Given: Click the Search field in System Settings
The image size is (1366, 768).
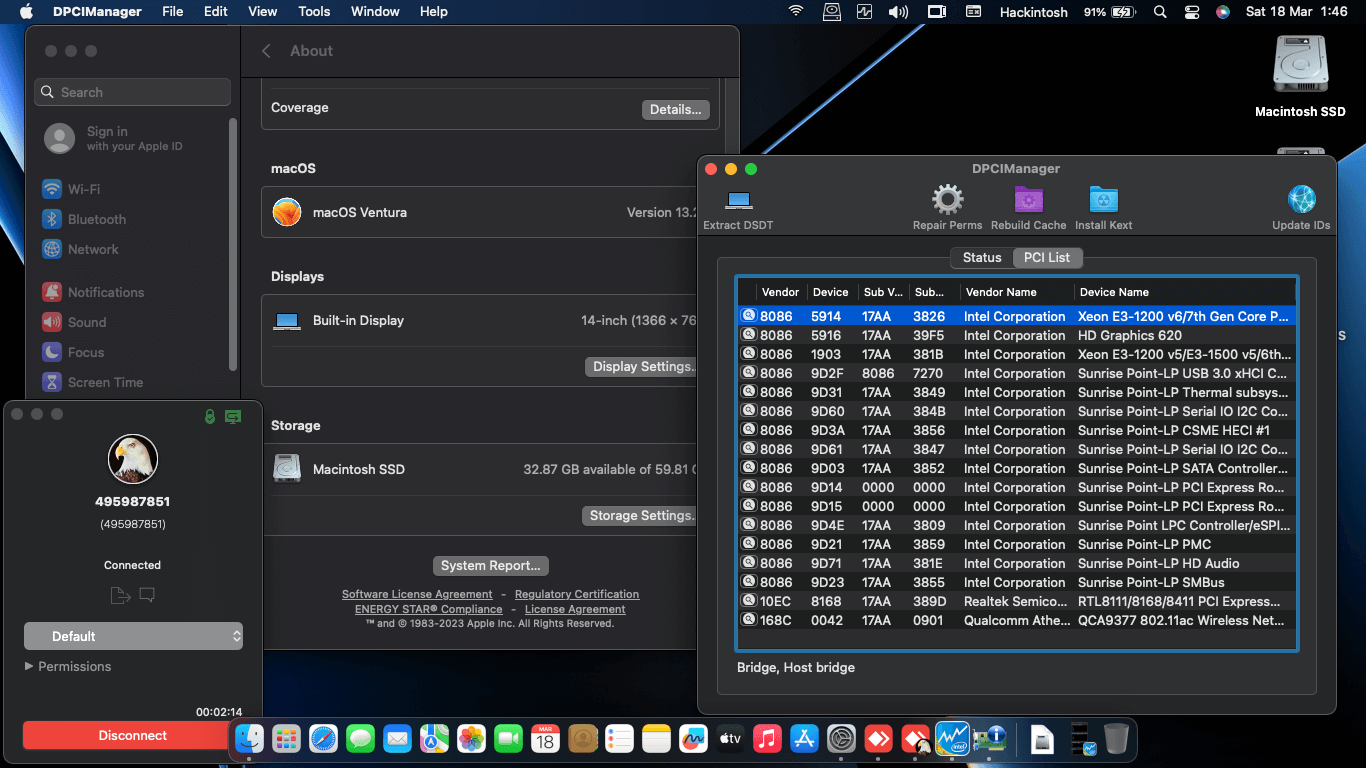Looking at the screenshot, I should tap(133, 92).
